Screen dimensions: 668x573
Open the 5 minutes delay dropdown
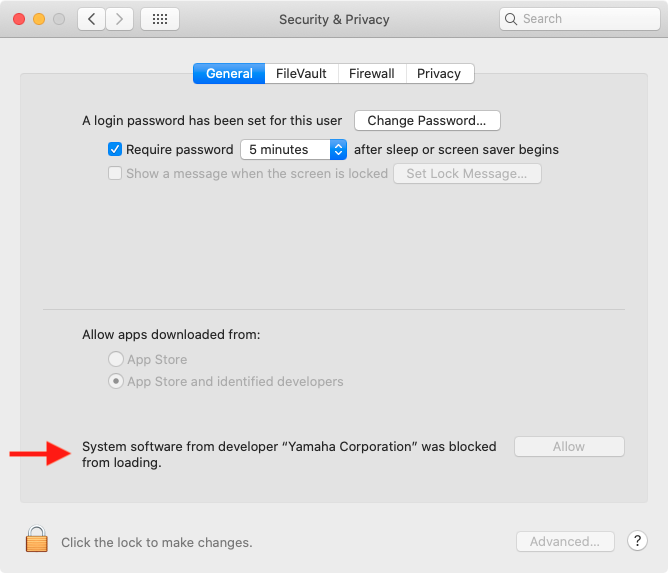tap(294, 150)
